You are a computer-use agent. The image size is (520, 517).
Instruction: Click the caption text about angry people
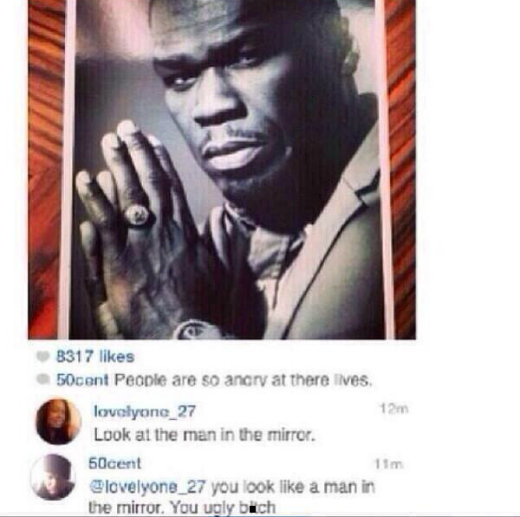[243, 380]
